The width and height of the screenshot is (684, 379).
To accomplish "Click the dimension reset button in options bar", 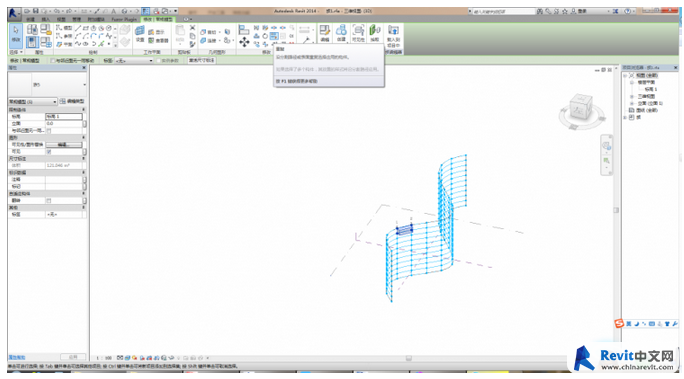I will point(202,61).
